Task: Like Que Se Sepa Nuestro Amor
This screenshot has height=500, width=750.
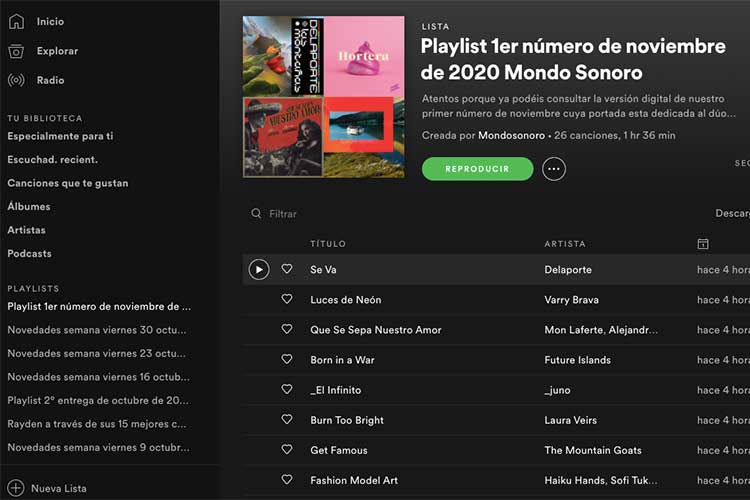Action: (287, 329)
